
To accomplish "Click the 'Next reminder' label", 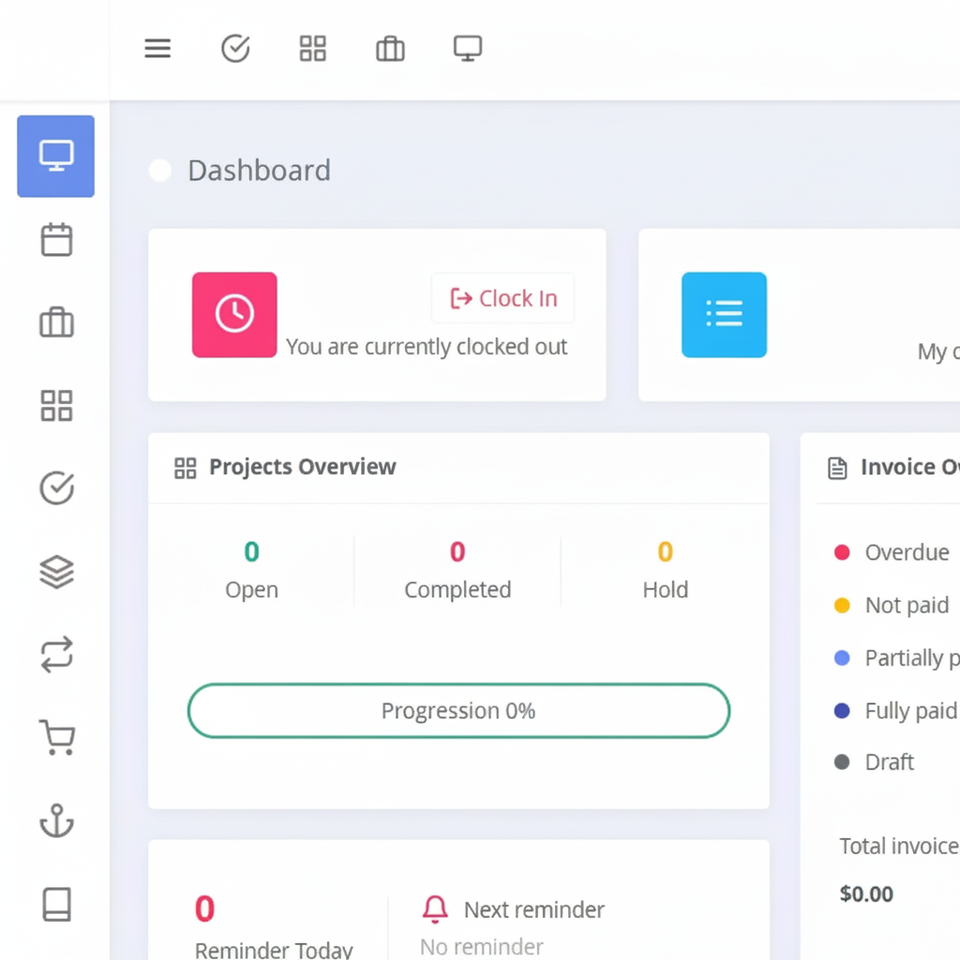I will tap(534, 910).
